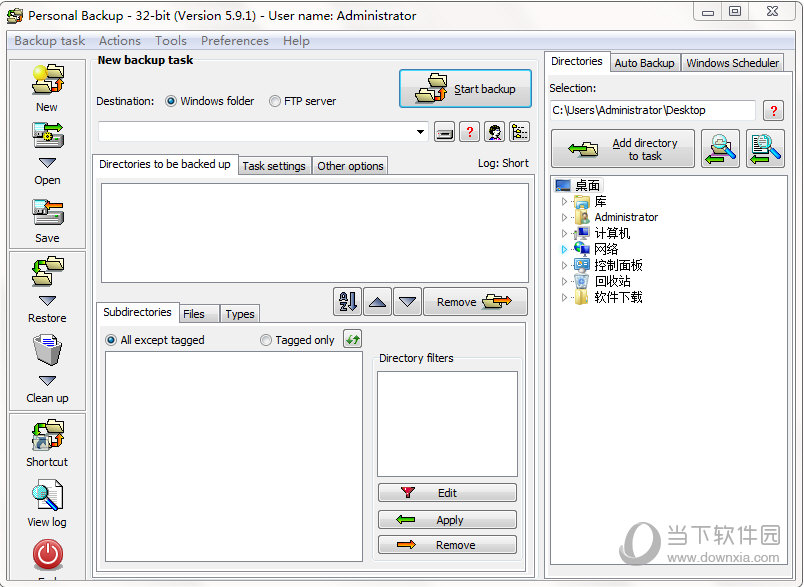Open the Other options tab

tap(350, 166)
